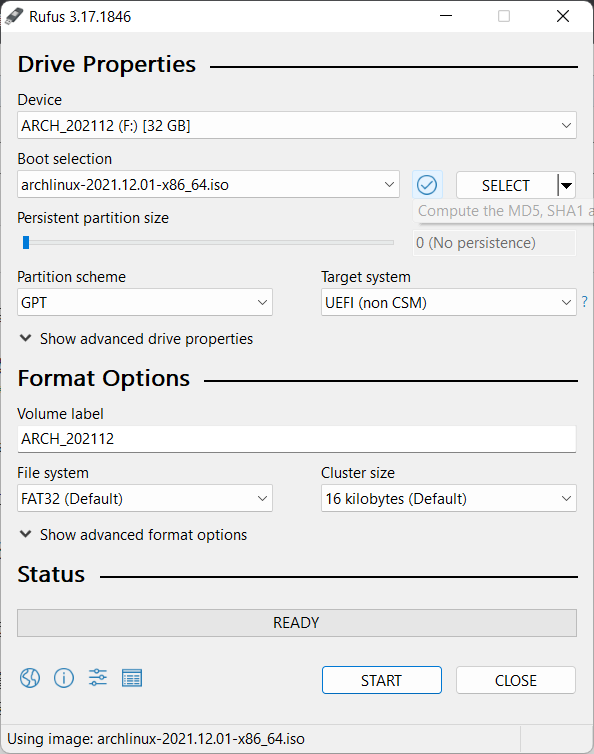
Task: Open the Partition scheme GPT dropdown
Action: (x=145, y=302)
